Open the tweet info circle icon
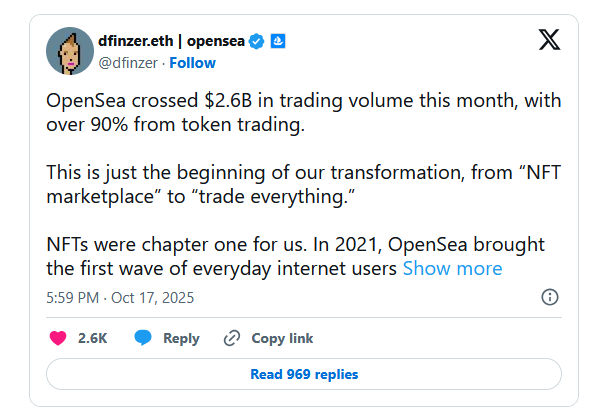This screenshot has width=600, height=420. coord(549,297)
